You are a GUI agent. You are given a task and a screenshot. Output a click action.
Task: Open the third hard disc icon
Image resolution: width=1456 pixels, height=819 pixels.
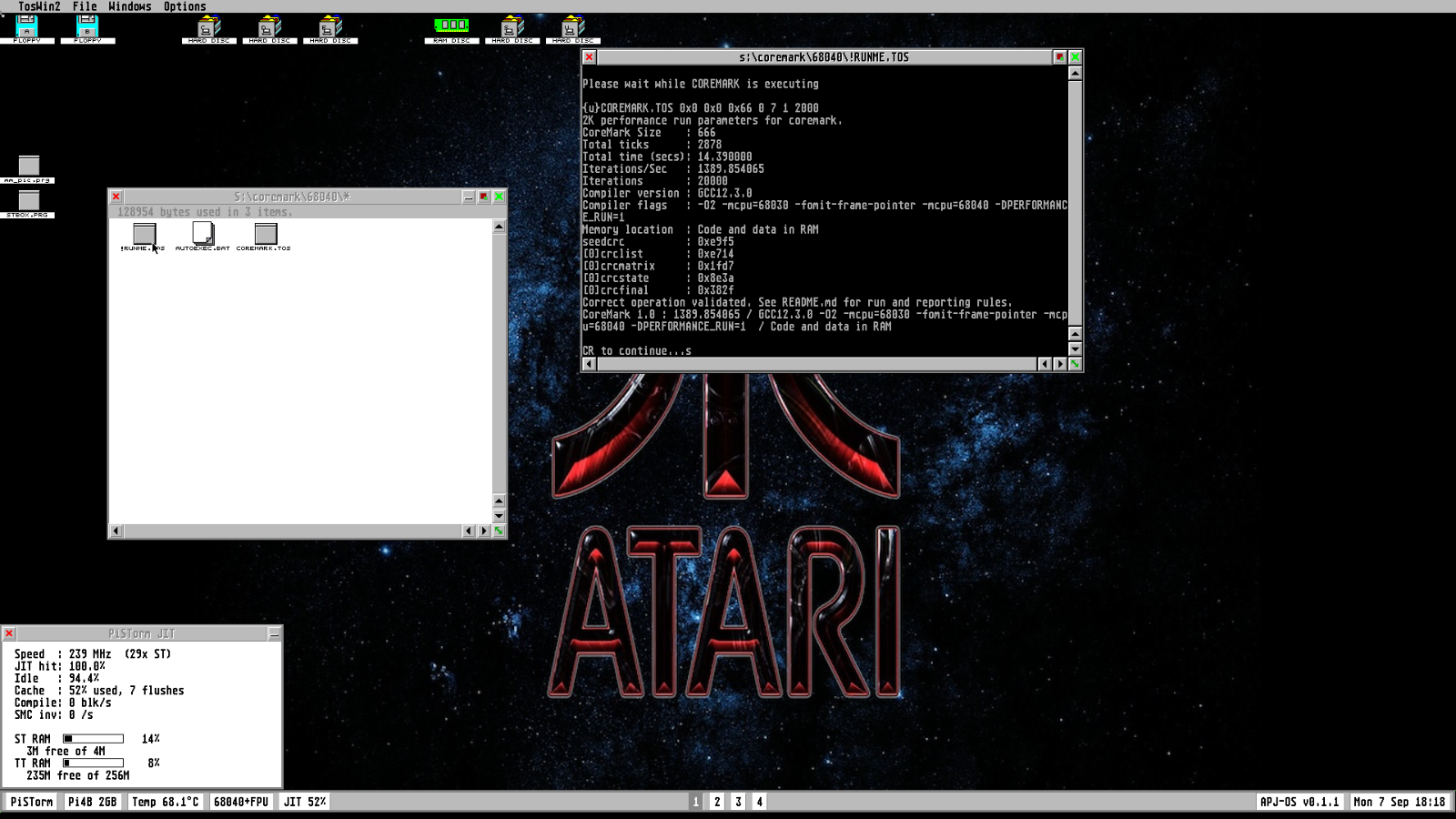[x=330, y=29]
